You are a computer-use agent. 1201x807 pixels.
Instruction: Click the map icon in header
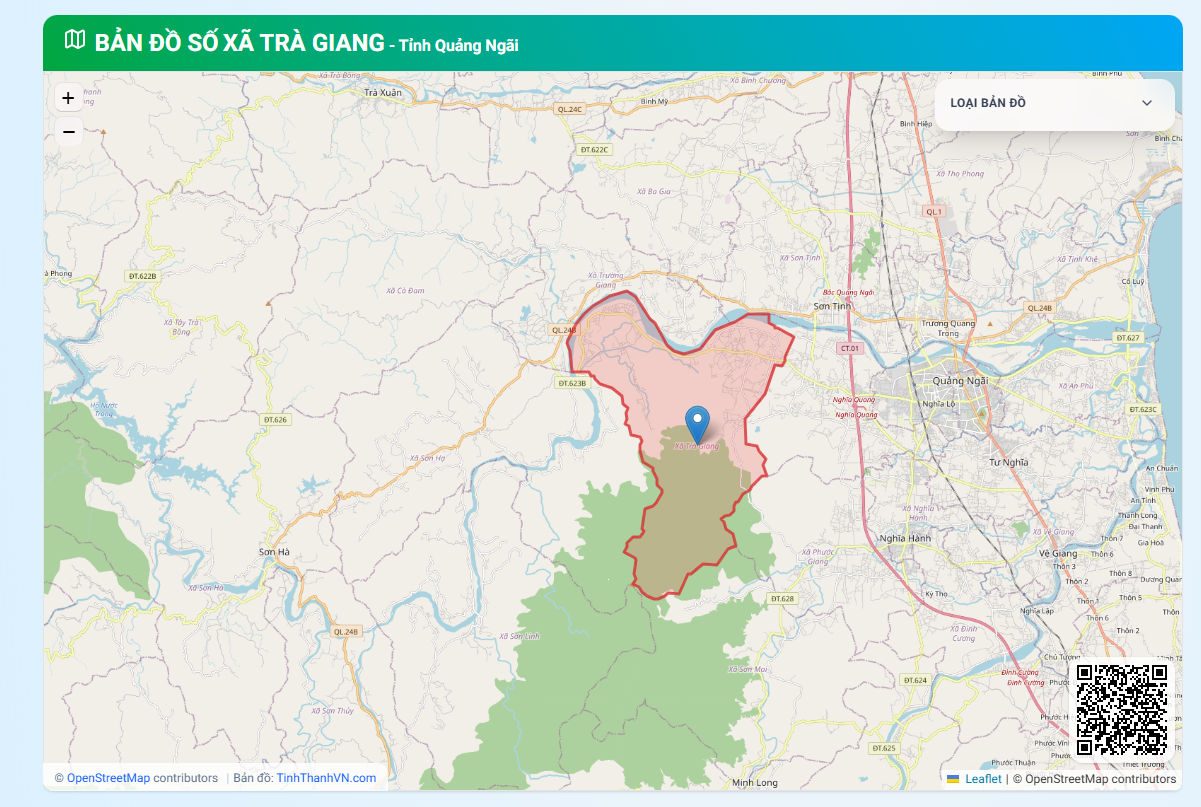(x=75, y=40)
